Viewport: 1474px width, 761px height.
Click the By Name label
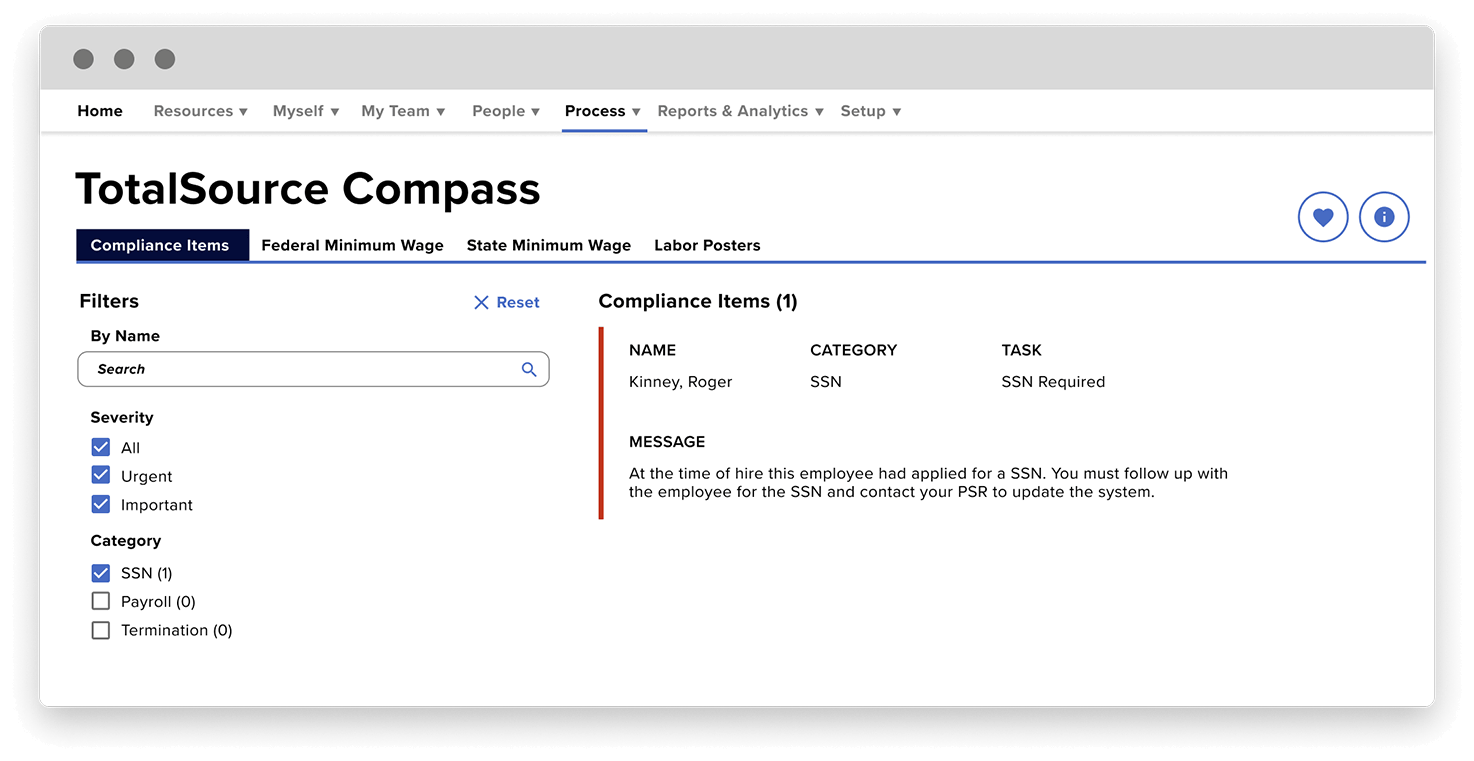[125, 336]
